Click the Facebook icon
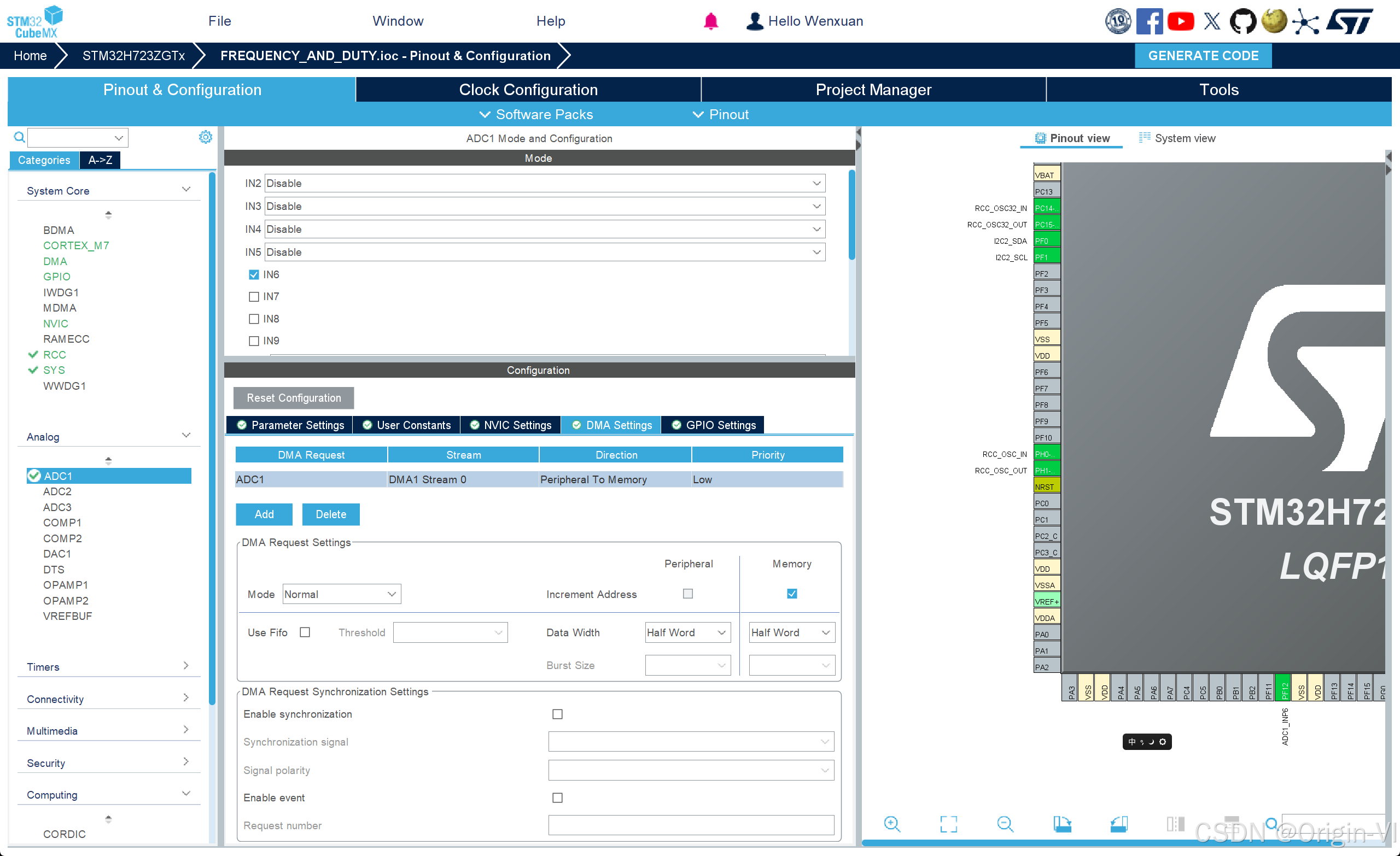The image size is (1400, 856). [1149, 21]
